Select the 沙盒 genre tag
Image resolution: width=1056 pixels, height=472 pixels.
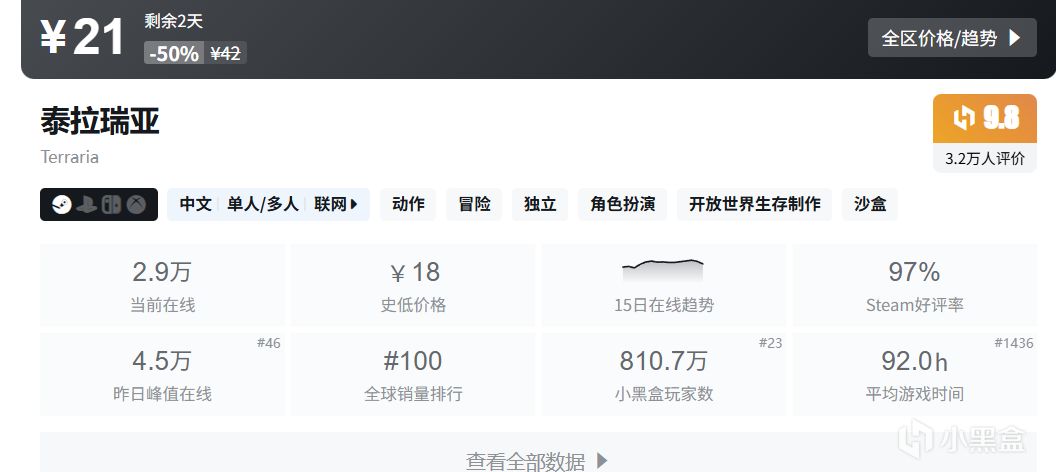tap(869, 205)
